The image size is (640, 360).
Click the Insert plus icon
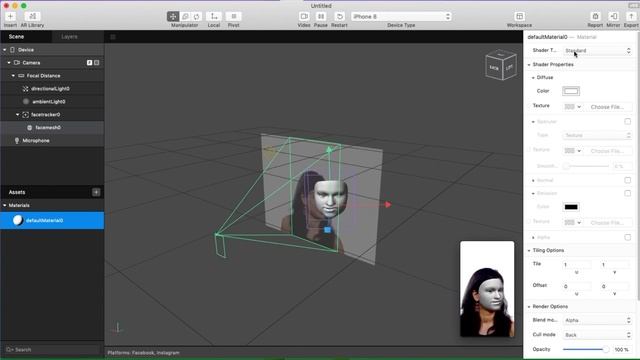point(10,16)
